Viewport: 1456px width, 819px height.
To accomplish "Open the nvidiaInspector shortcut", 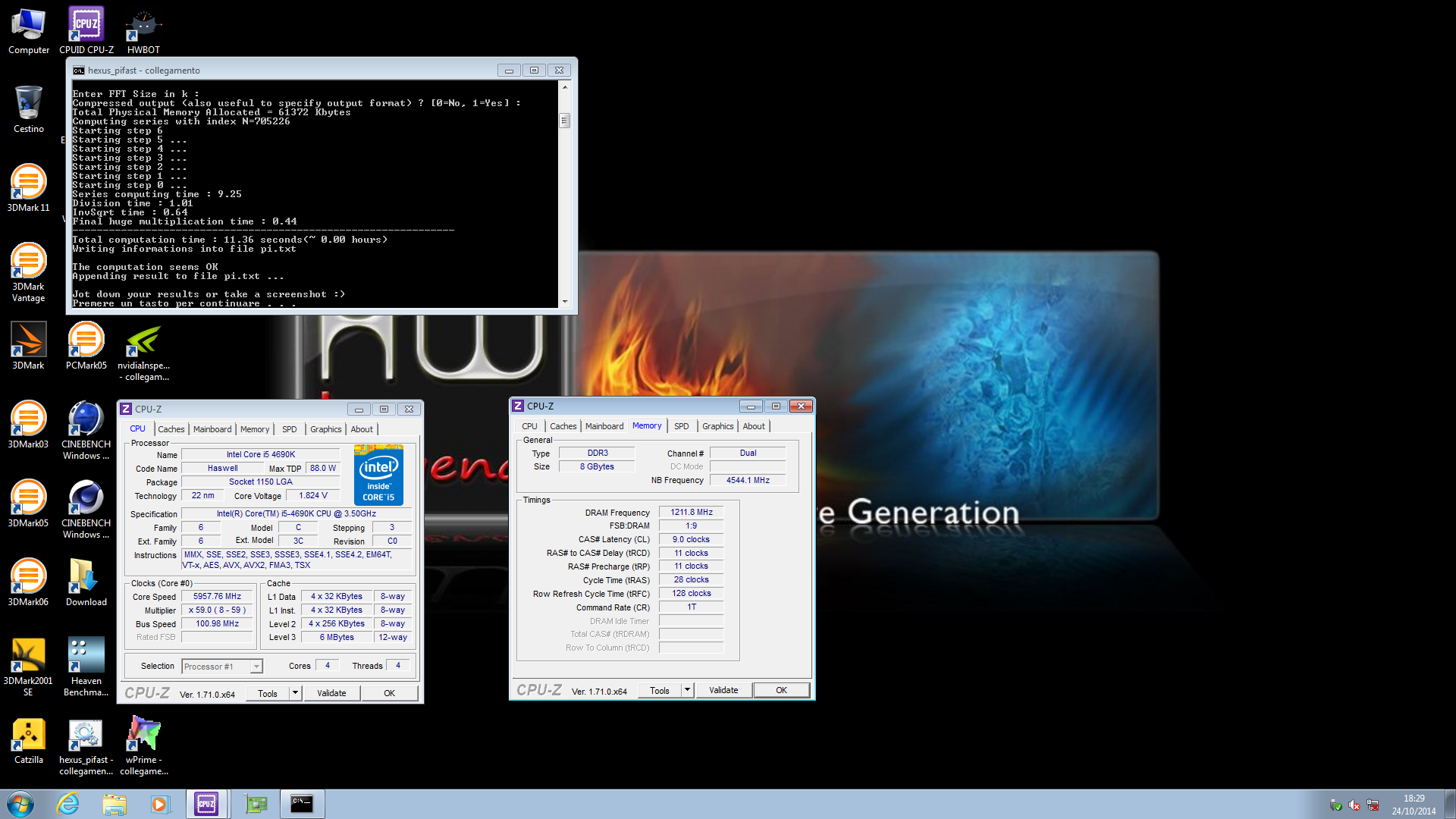I will (143, 353).
